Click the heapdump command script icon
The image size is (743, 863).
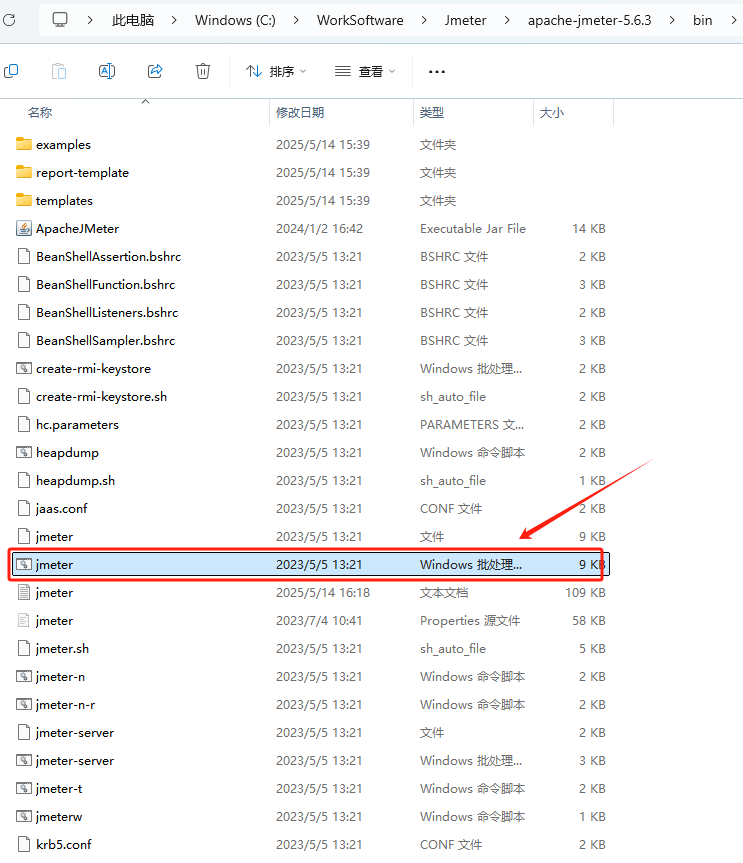24,452
